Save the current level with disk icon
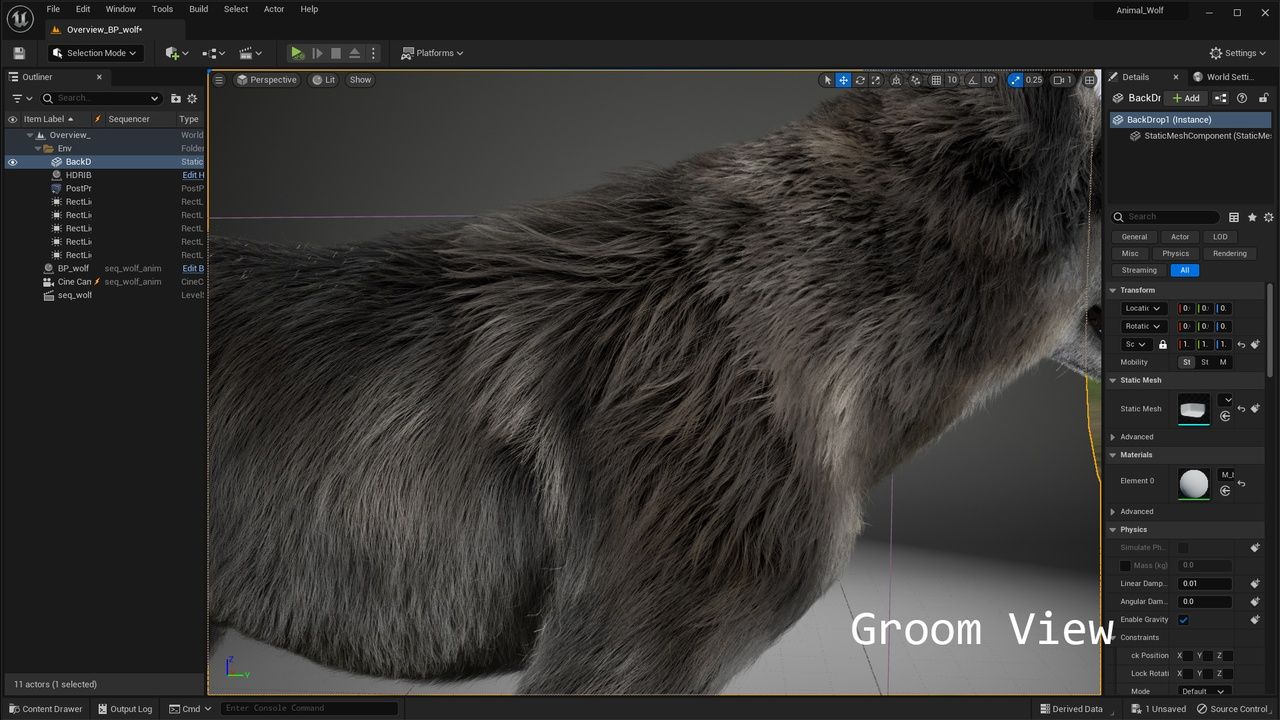 pos(19,53)
